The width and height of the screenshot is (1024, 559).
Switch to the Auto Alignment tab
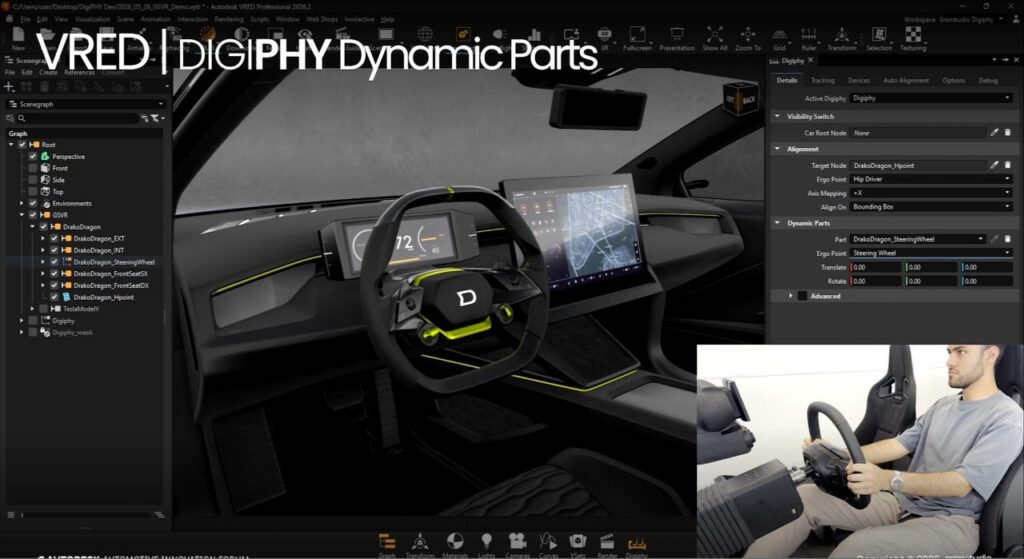pyautogui.click(x=906, y=80)
